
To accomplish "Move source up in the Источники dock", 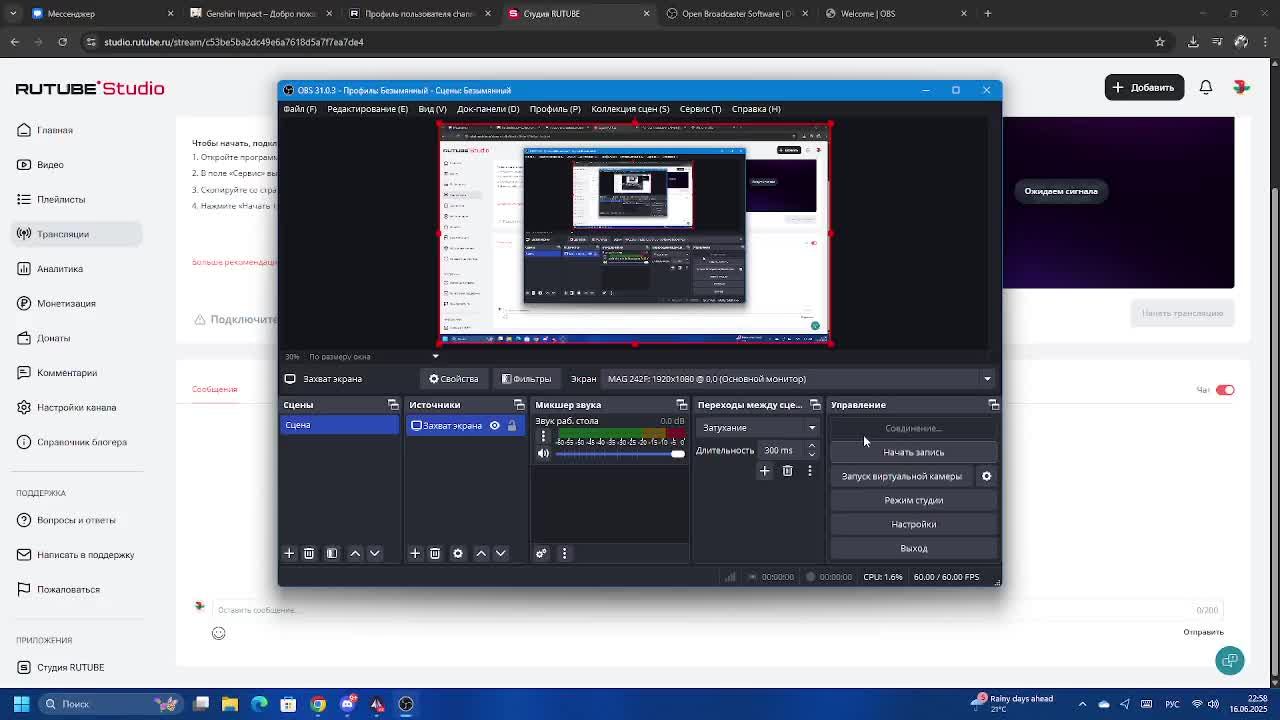I will coord(481,553).
